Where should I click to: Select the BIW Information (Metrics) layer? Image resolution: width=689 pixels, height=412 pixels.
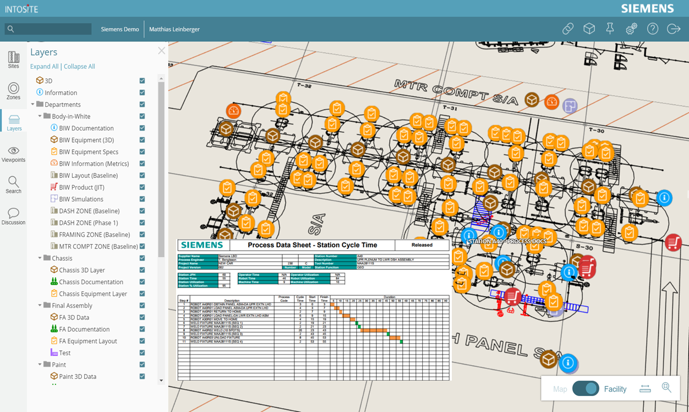coord(94,164)
